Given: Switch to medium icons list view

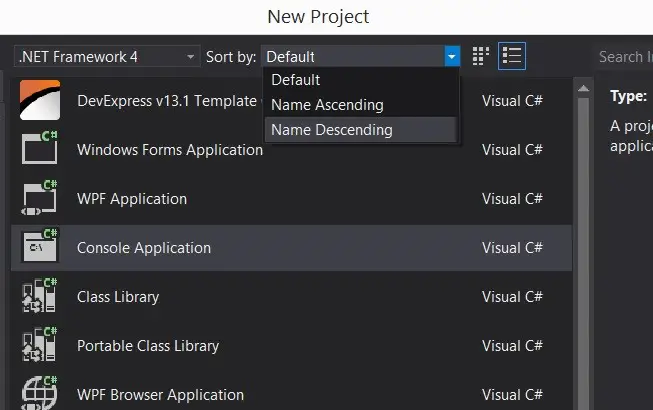Looking at the screenshot, I should click(512, 56).
